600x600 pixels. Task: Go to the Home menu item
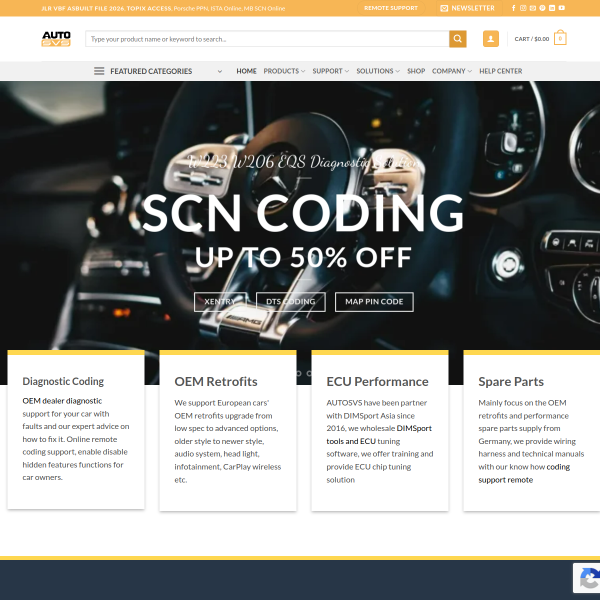click(246, 71)
